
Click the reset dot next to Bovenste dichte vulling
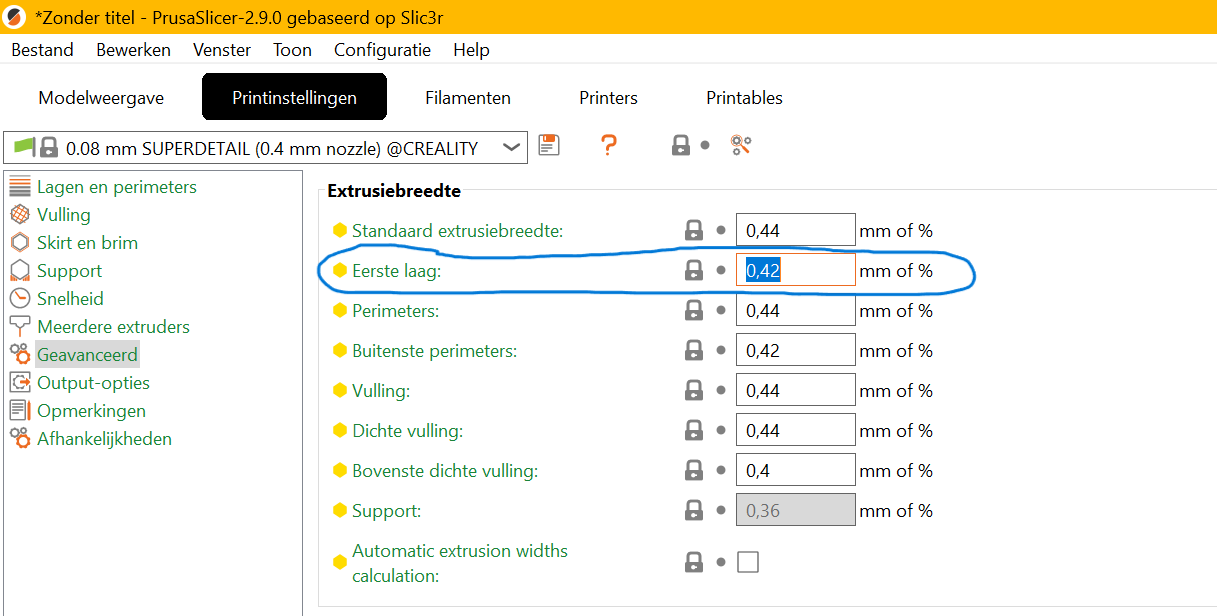pyautogui.click(x=721, y=470)
